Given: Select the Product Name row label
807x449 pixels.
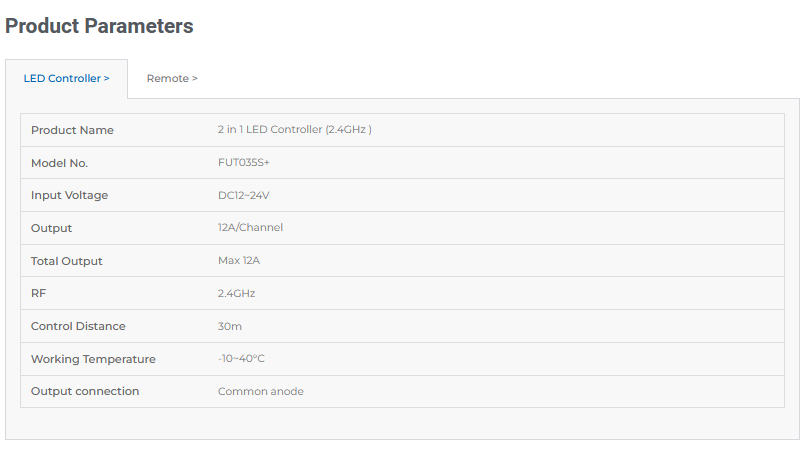Looking at the screenshot, I should click(72, 130).
